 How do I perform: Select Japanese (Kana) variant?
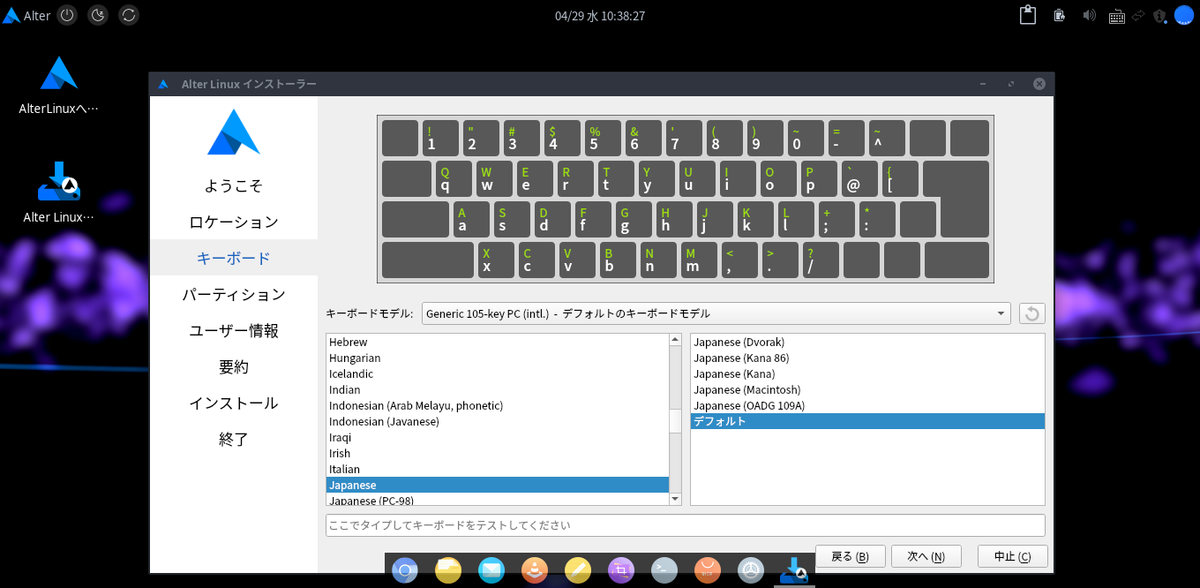[x=867, y=374]
